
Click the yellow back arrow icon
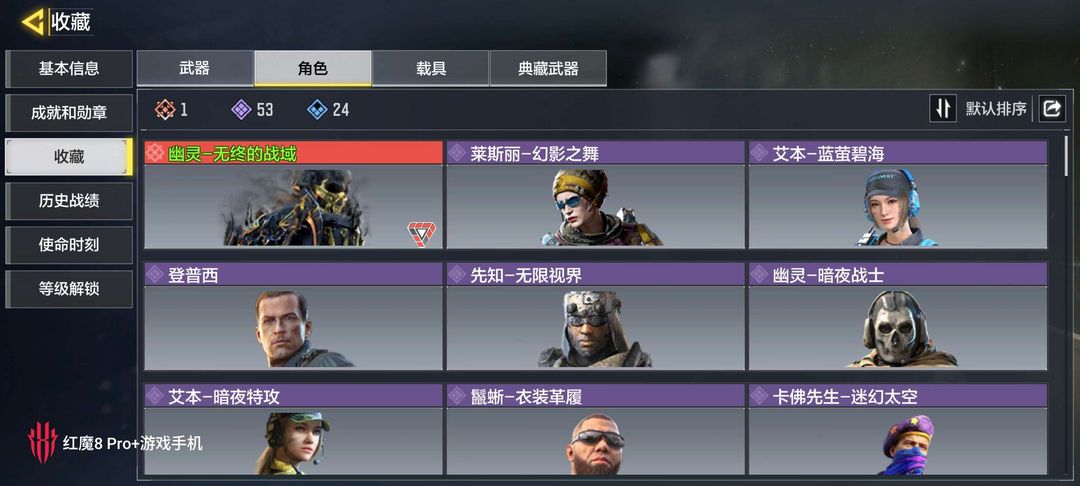(x=34, y=23)
